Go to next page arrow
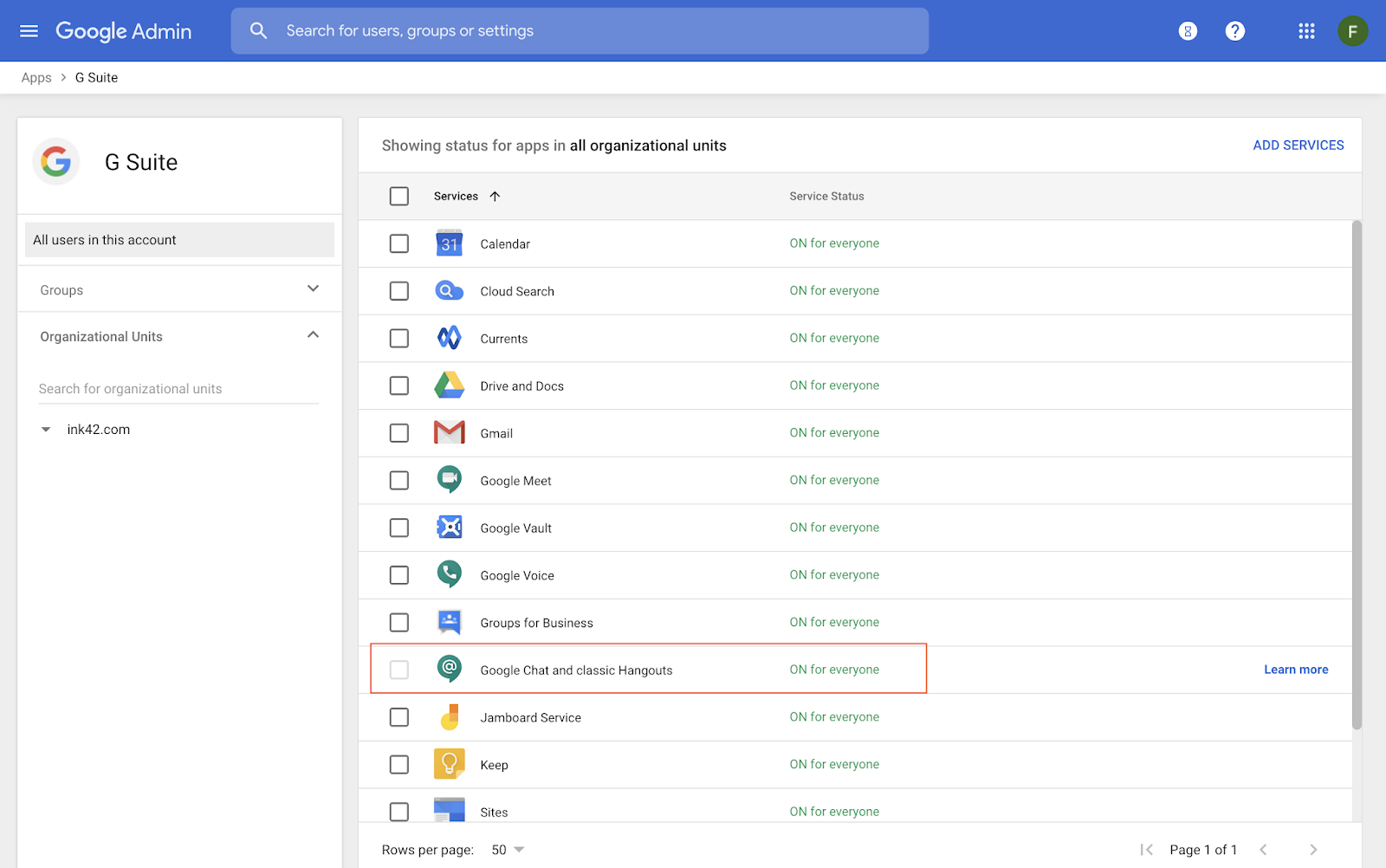 (x=1313, y=850)
